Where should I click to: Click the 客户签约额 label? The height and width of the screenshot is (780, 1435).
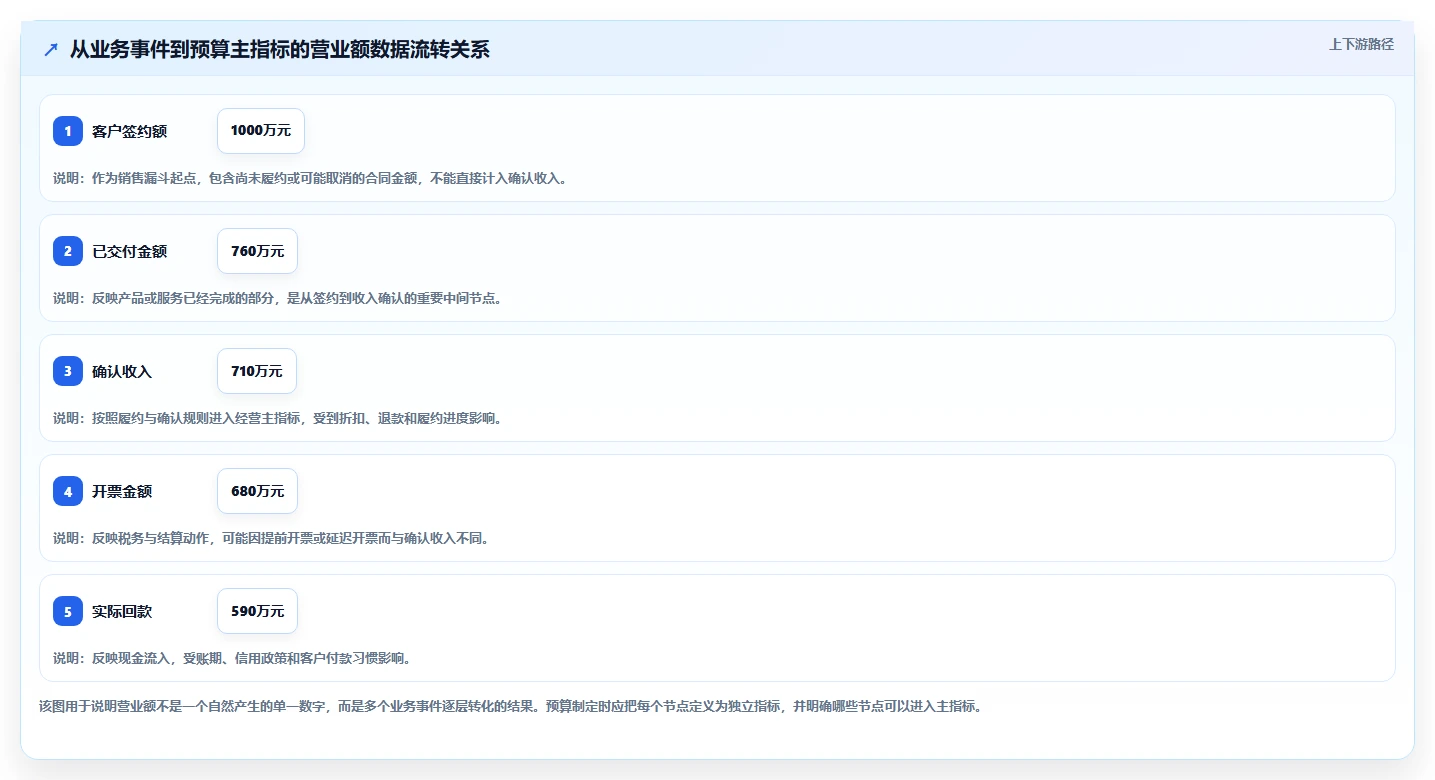tap(130, 131)
